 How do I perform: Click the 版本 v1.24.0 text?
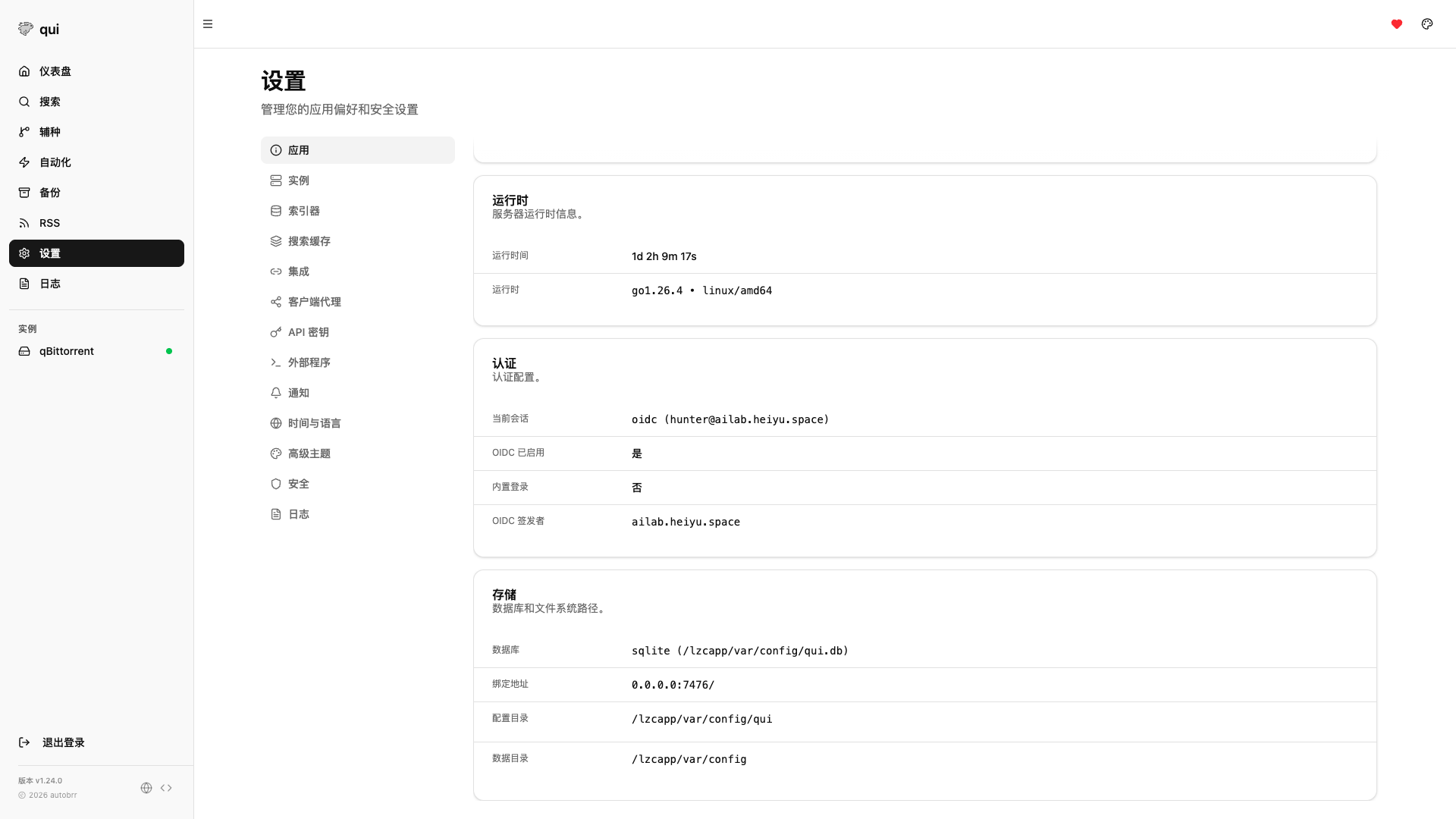(x=40, y=780)
